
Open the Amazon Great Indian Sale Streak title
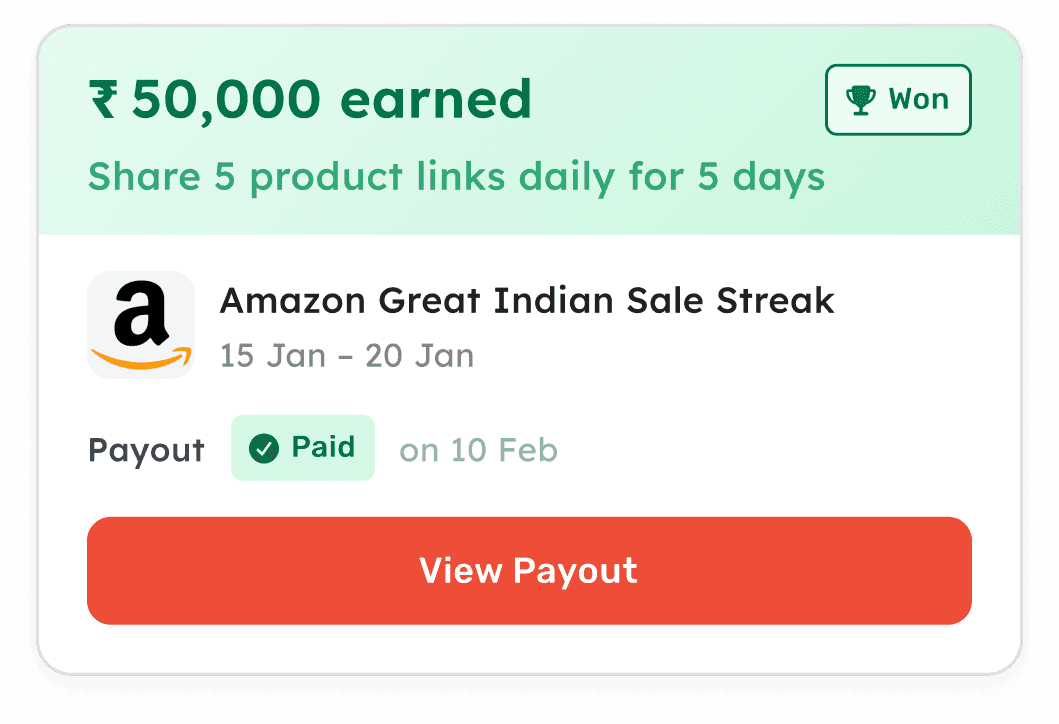click(x=527, y=300)
